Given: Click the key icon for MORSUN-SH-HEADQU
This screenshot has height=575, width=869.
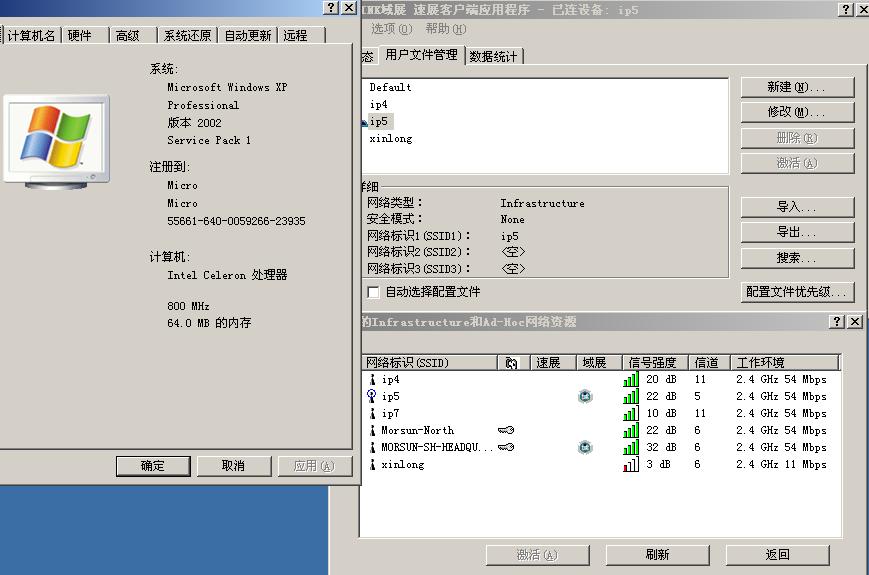Looking at the screenshot, I should (506, 447).
